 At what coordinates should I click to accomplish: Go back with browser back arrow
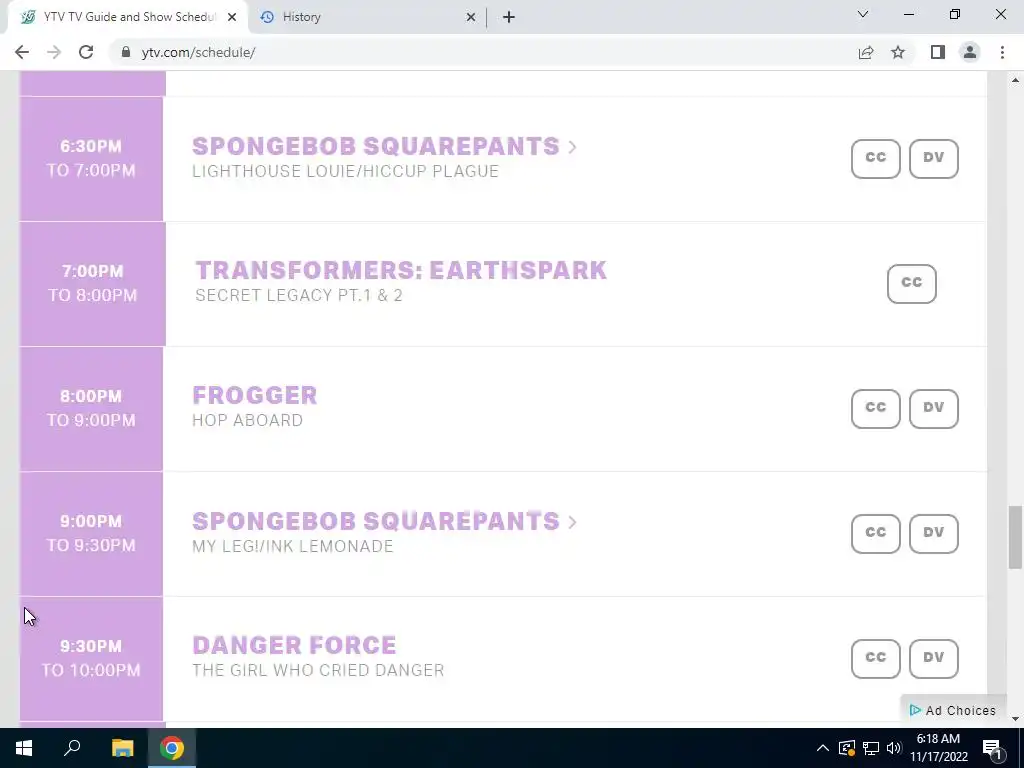(x=22, y=52)
